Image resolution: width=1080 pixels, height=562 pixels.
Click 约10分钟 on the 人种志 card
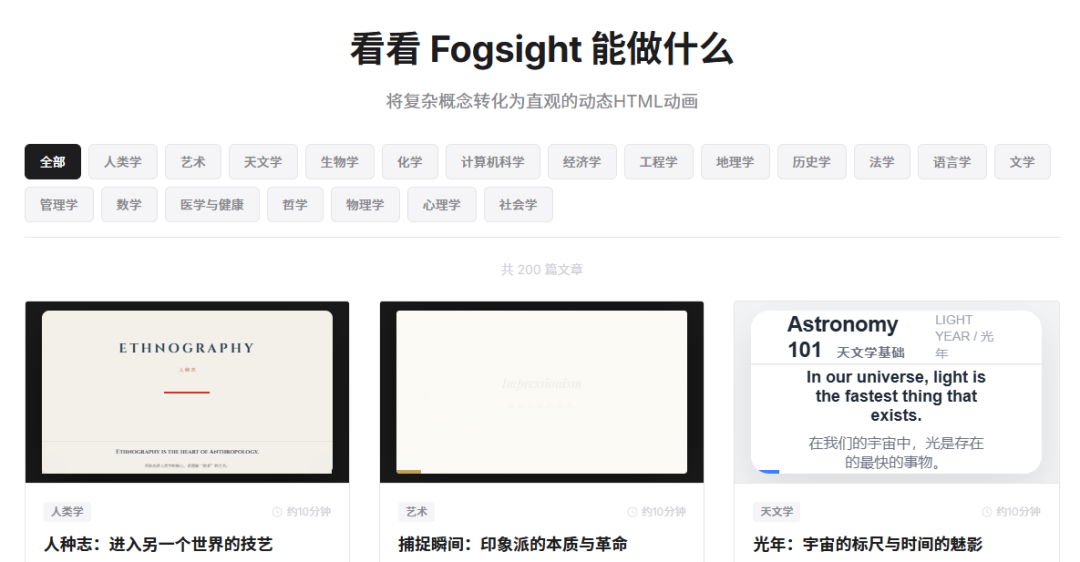(x=309, y=512)
